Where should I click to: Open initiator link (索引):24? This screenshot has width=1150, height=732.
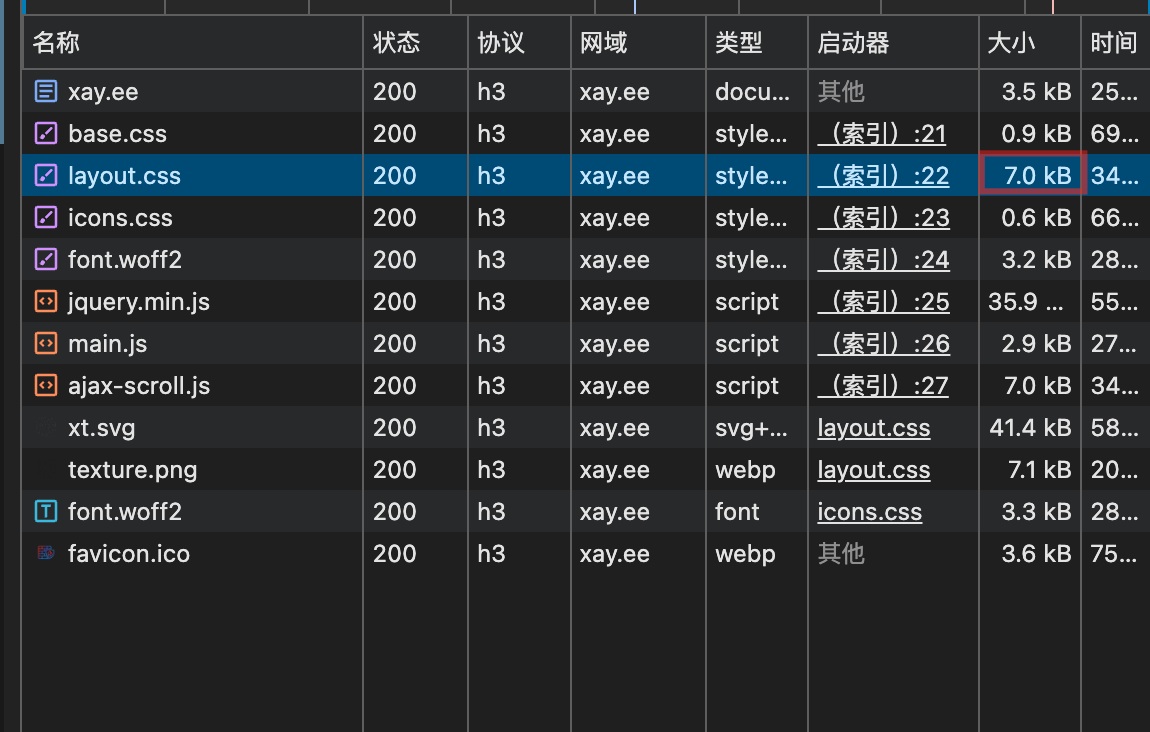(884, 259)
